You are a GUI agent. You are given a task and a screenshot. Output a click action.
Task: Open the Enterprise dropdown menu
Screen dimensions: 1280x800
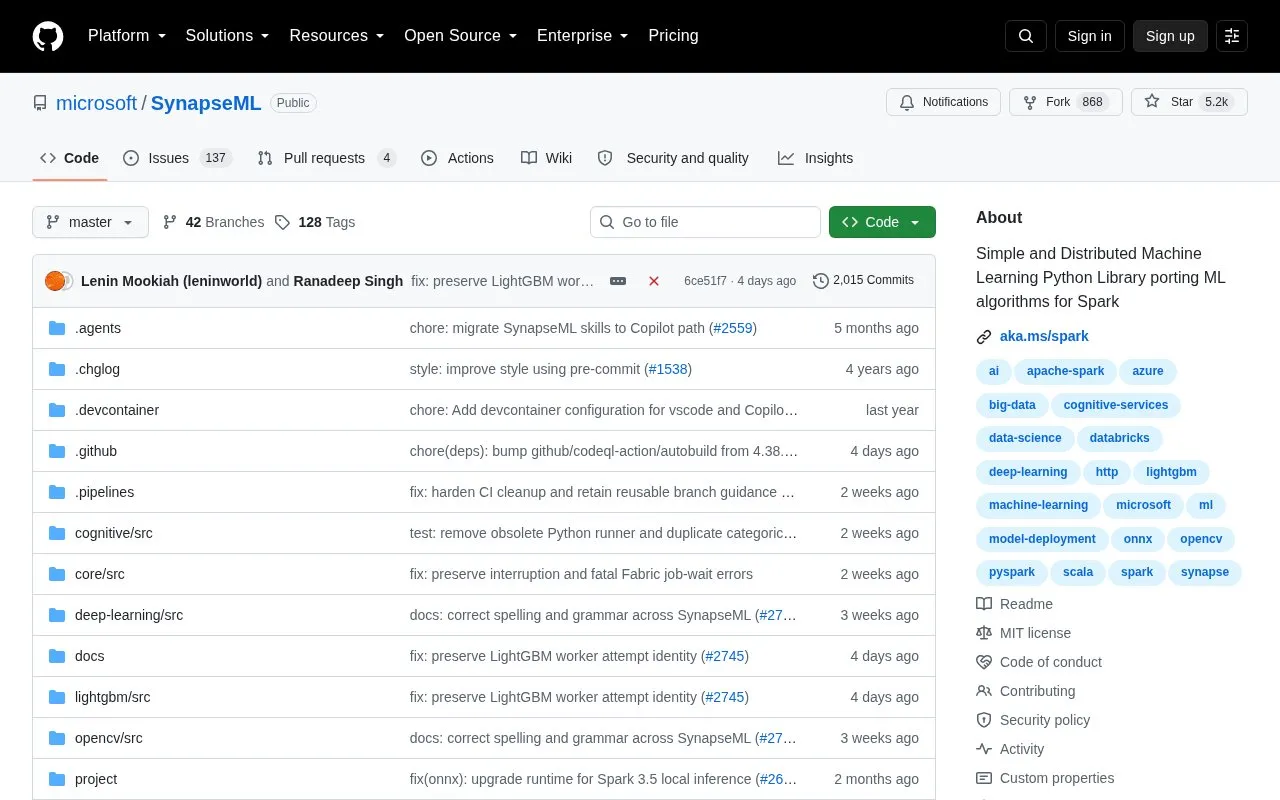582,36
